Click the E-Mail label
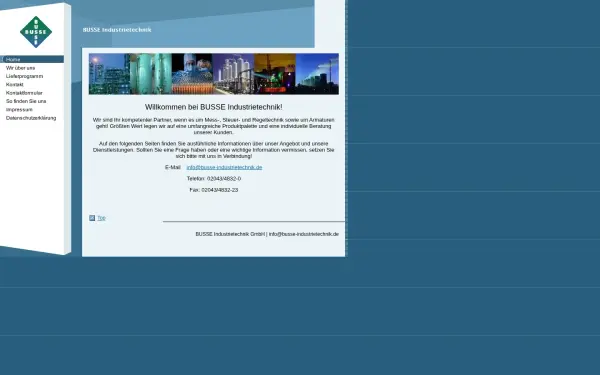 click(x=173, y=167)
